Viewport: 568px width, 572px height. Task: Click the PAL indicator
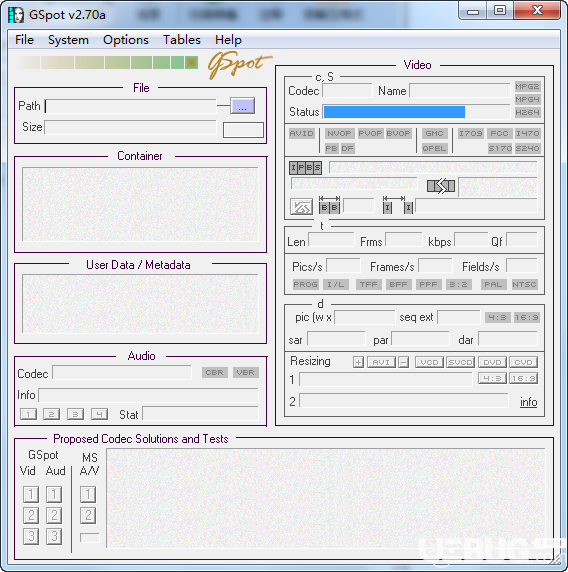click(493, 284)
